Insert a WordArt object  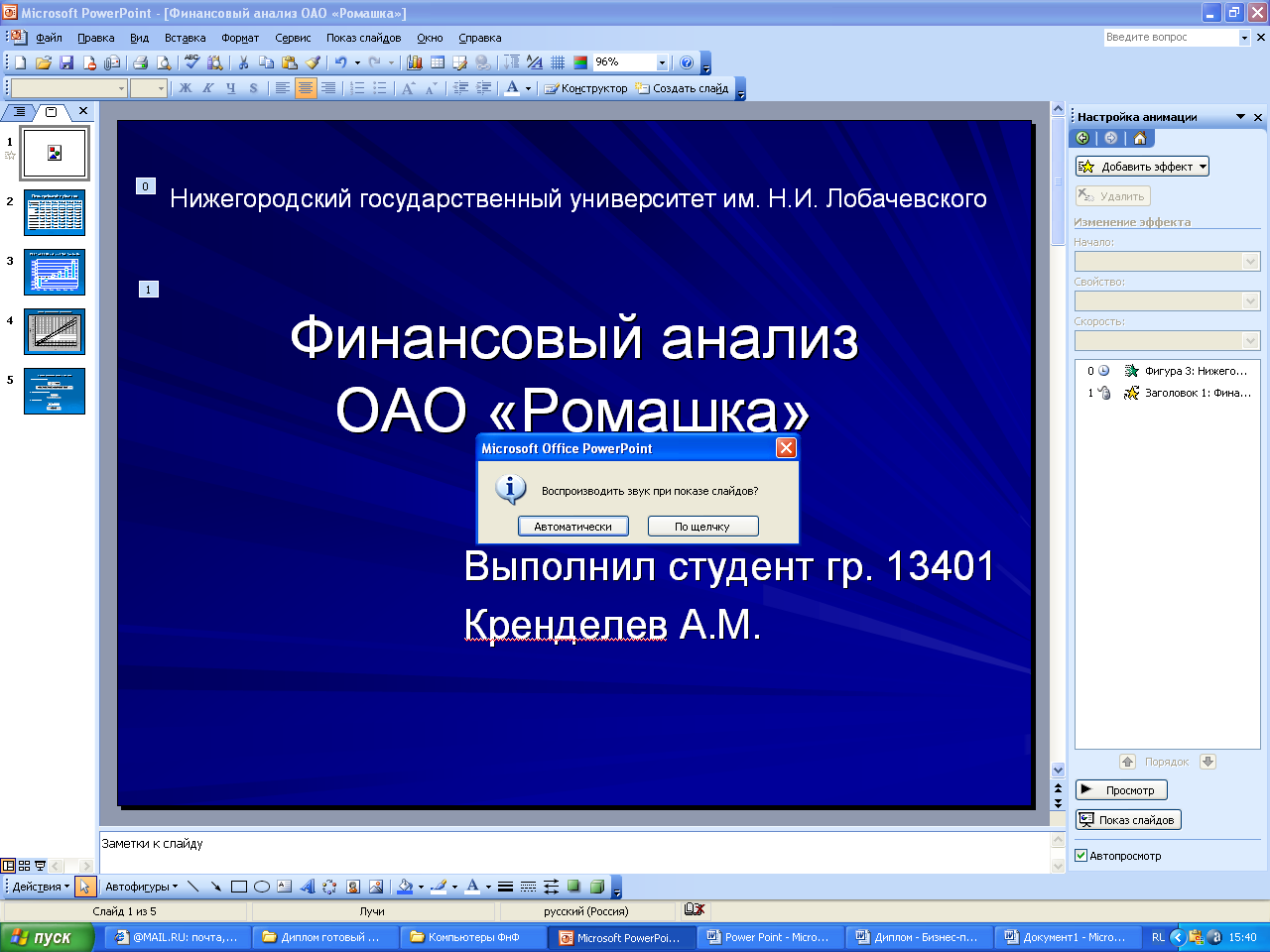point(308,887)
